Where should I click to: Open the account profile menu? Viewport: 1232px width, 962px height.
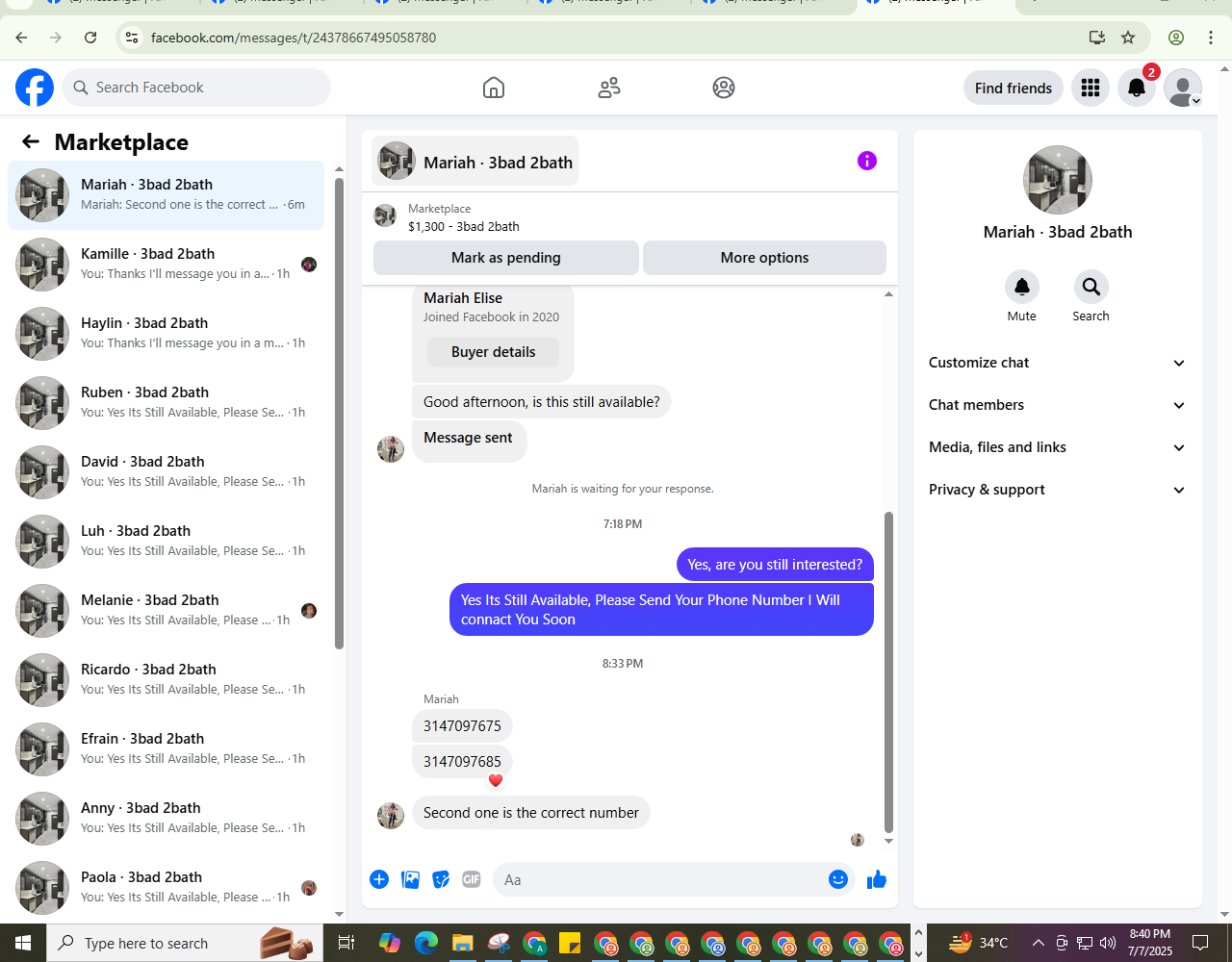click(1183, 88)
